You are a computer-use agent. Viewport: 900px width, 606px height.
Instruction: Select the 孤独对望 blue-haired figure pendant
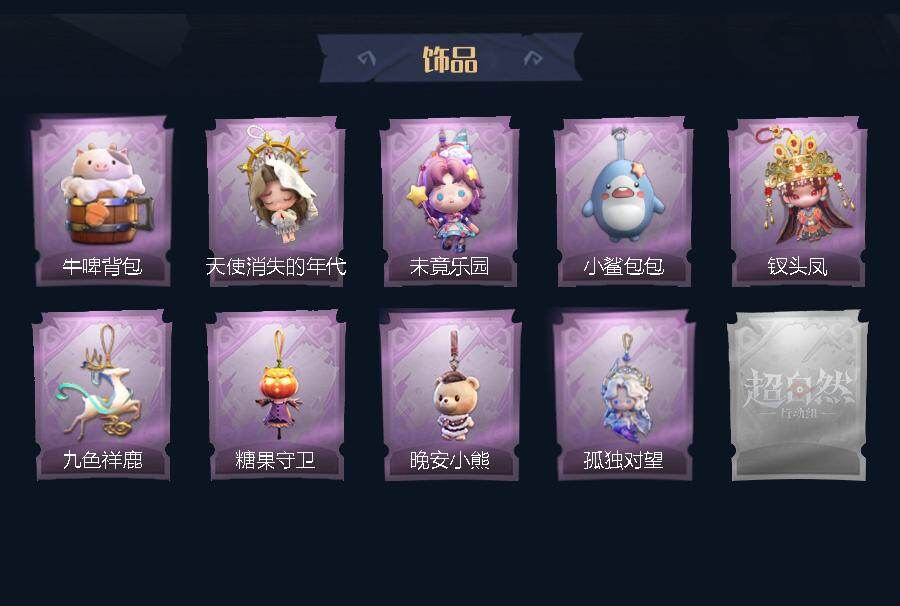[x=624, y=395]
